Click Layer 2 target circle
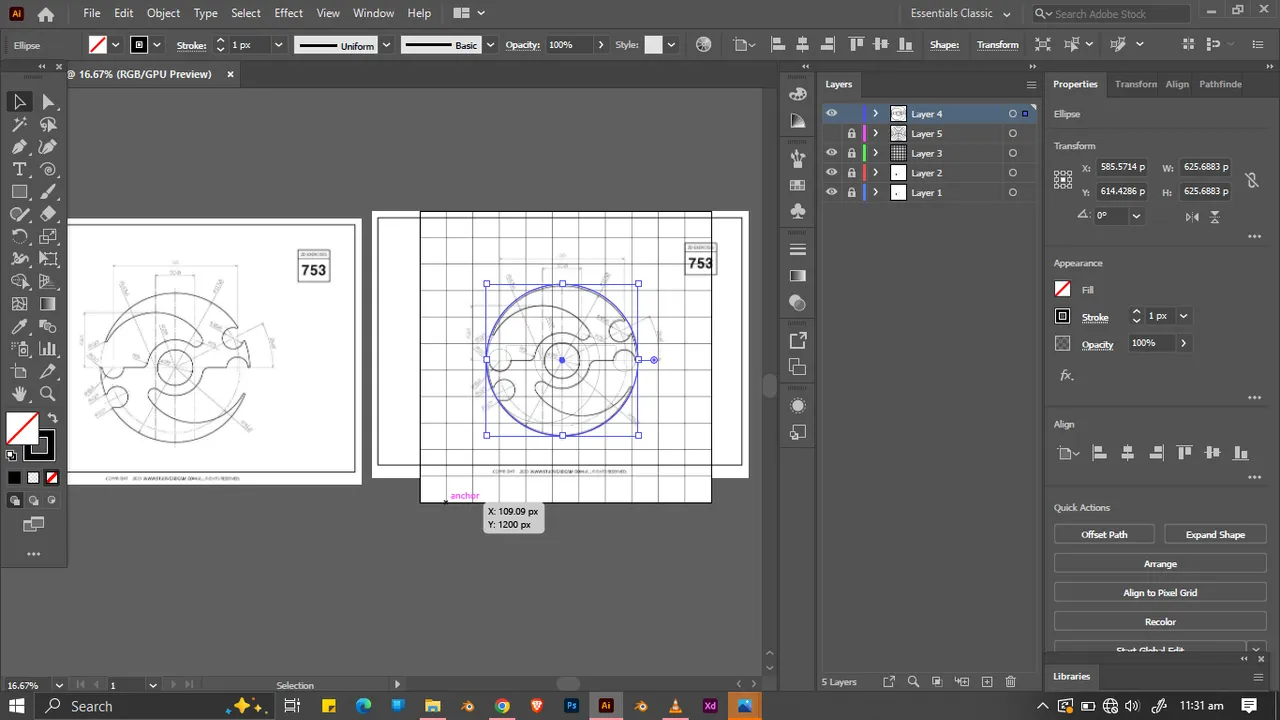1280x720 pixels. pyautogui.click(x=1013, y=173)
